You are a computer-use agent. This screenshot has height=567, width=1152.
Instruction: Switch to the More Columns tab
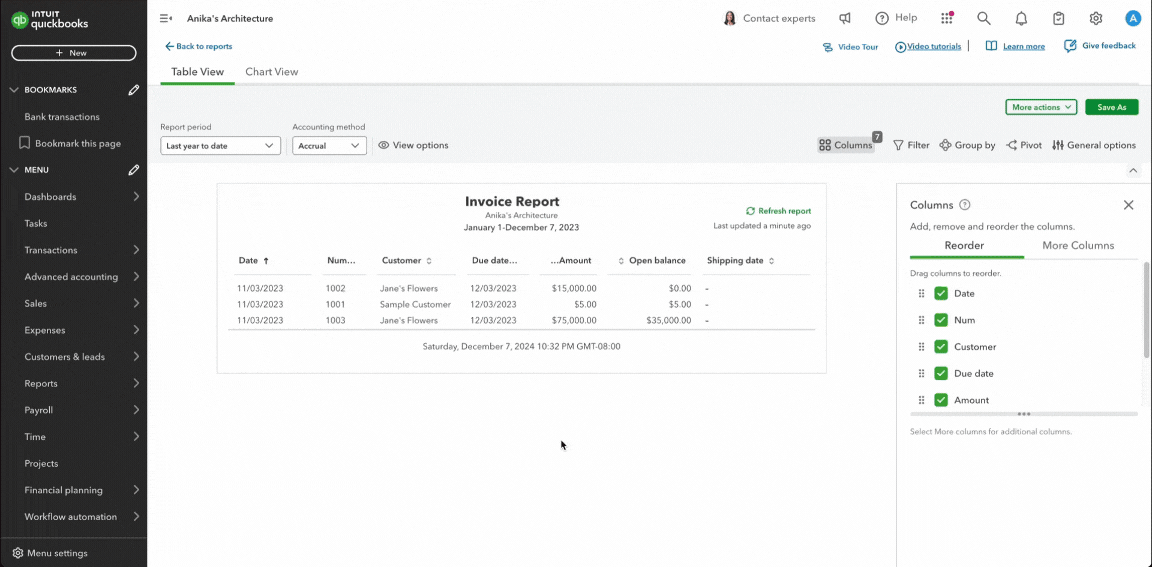(x=1077, y=245)
